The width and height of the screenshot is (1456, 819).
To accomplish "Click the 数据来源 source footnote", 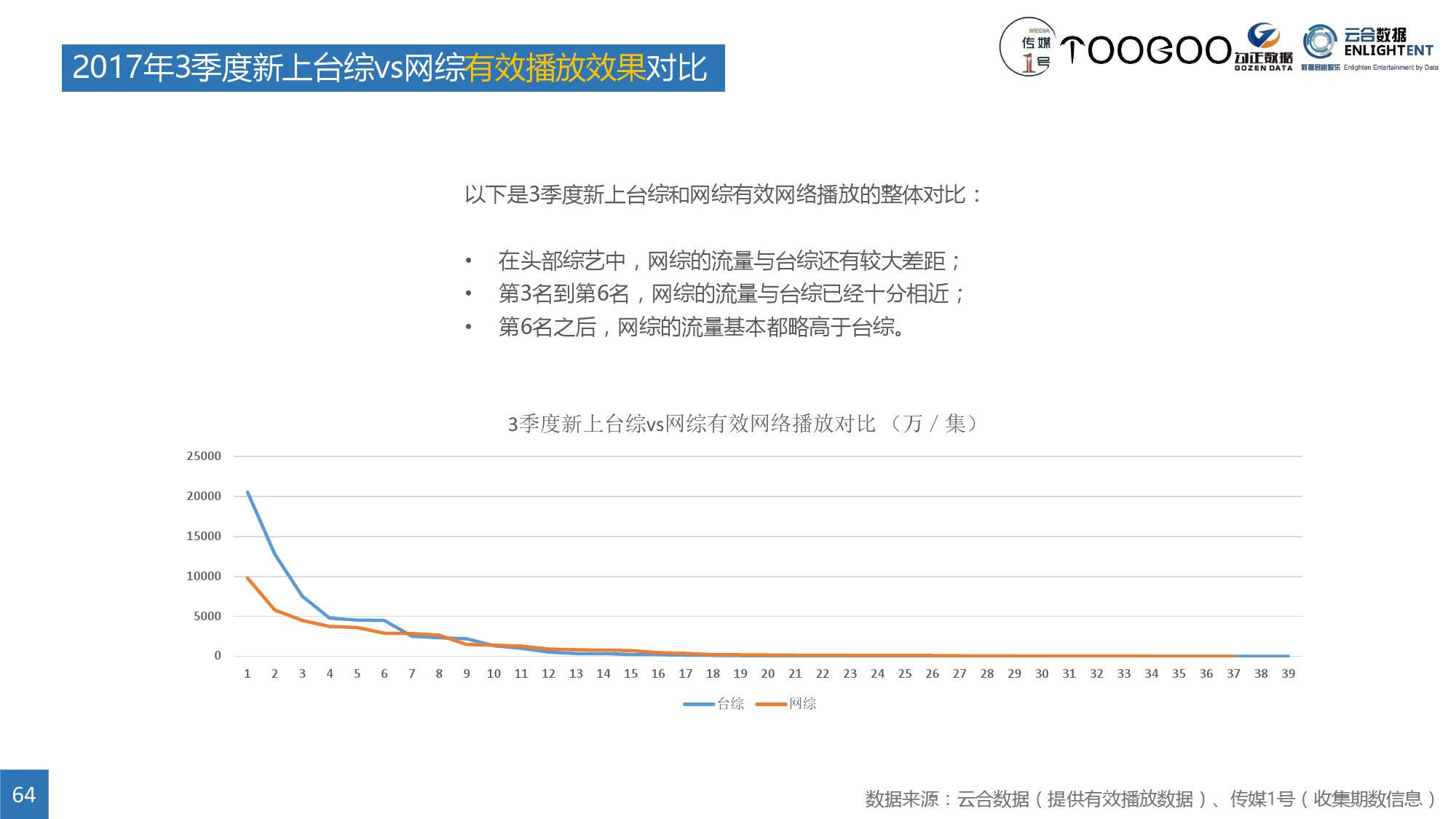I will (1150, 799).
